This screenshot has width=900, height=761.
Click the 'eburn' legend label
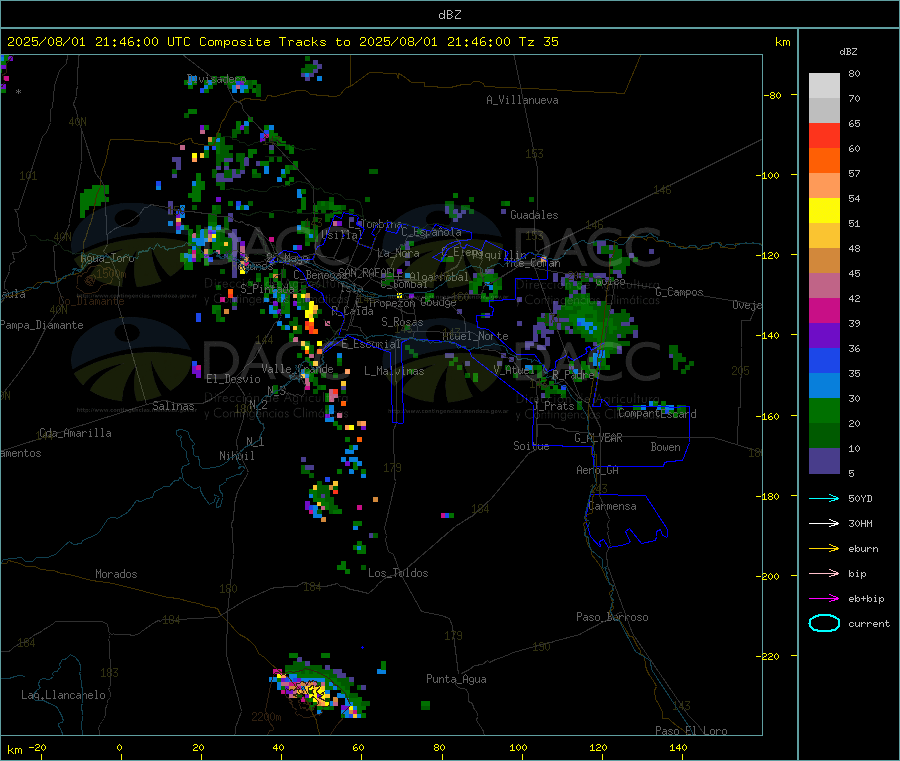point(863,549)
